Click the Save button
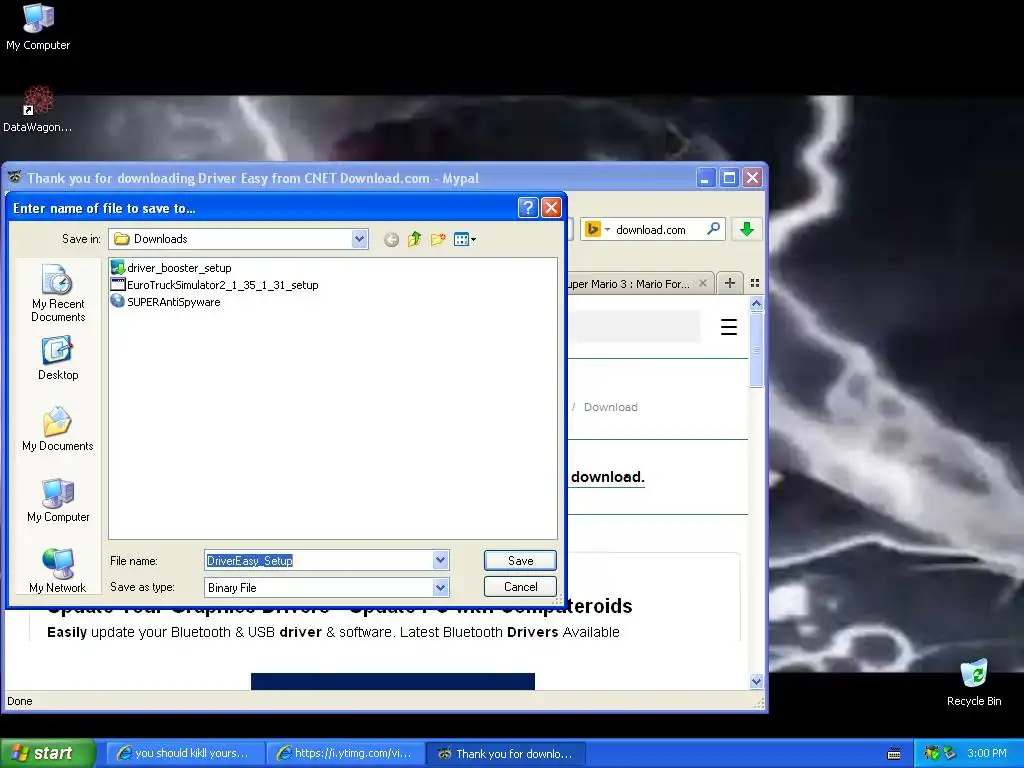The height and width of the screenshot is (768, 1024). tap(520, 560)
